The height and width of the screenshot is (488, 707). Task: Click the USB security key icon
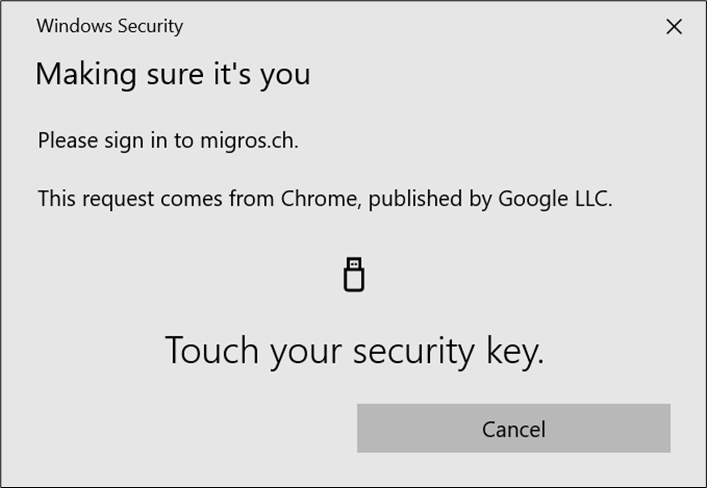354,275
